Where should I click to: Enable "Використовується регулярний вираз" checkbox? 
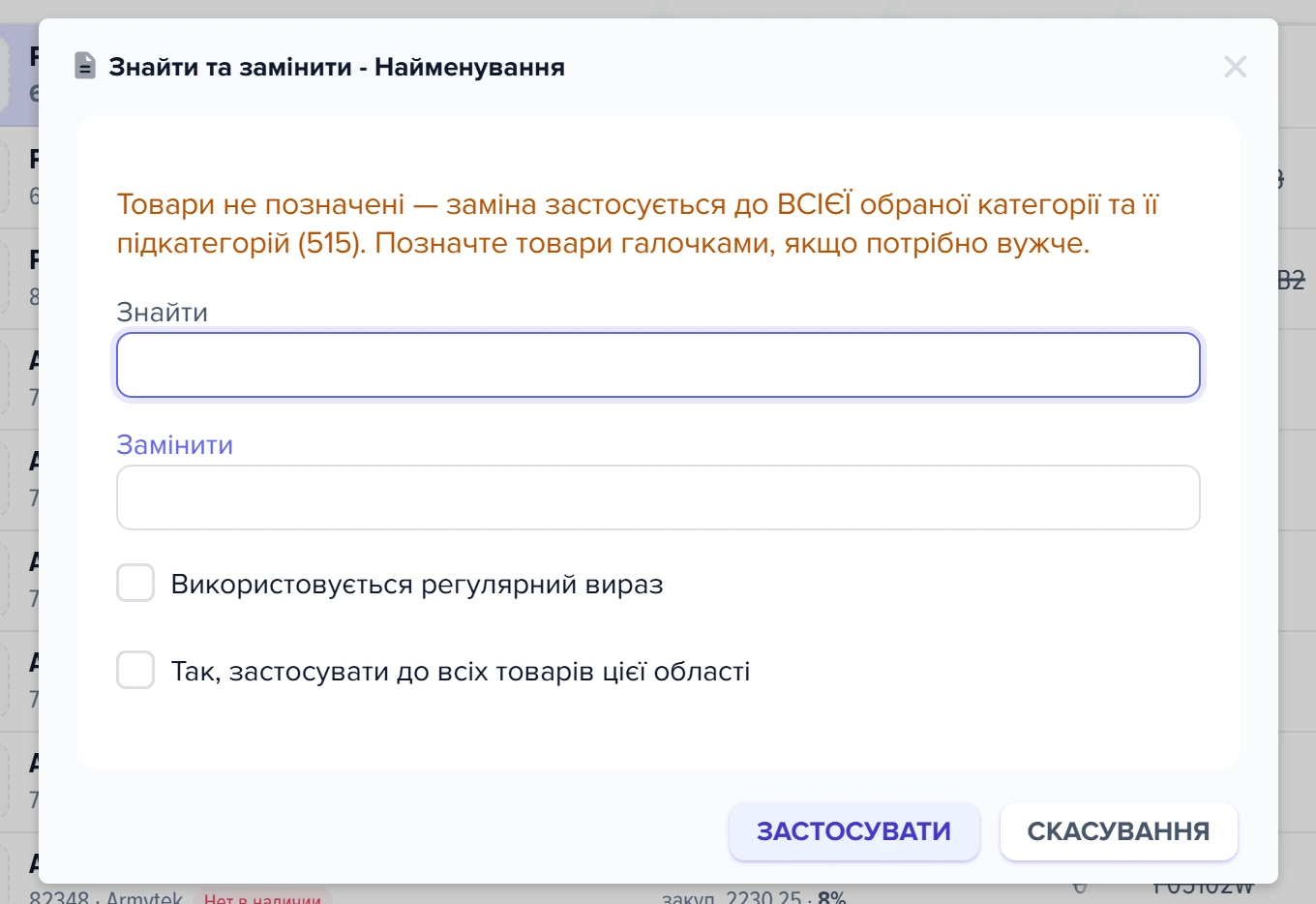[135, 584]
